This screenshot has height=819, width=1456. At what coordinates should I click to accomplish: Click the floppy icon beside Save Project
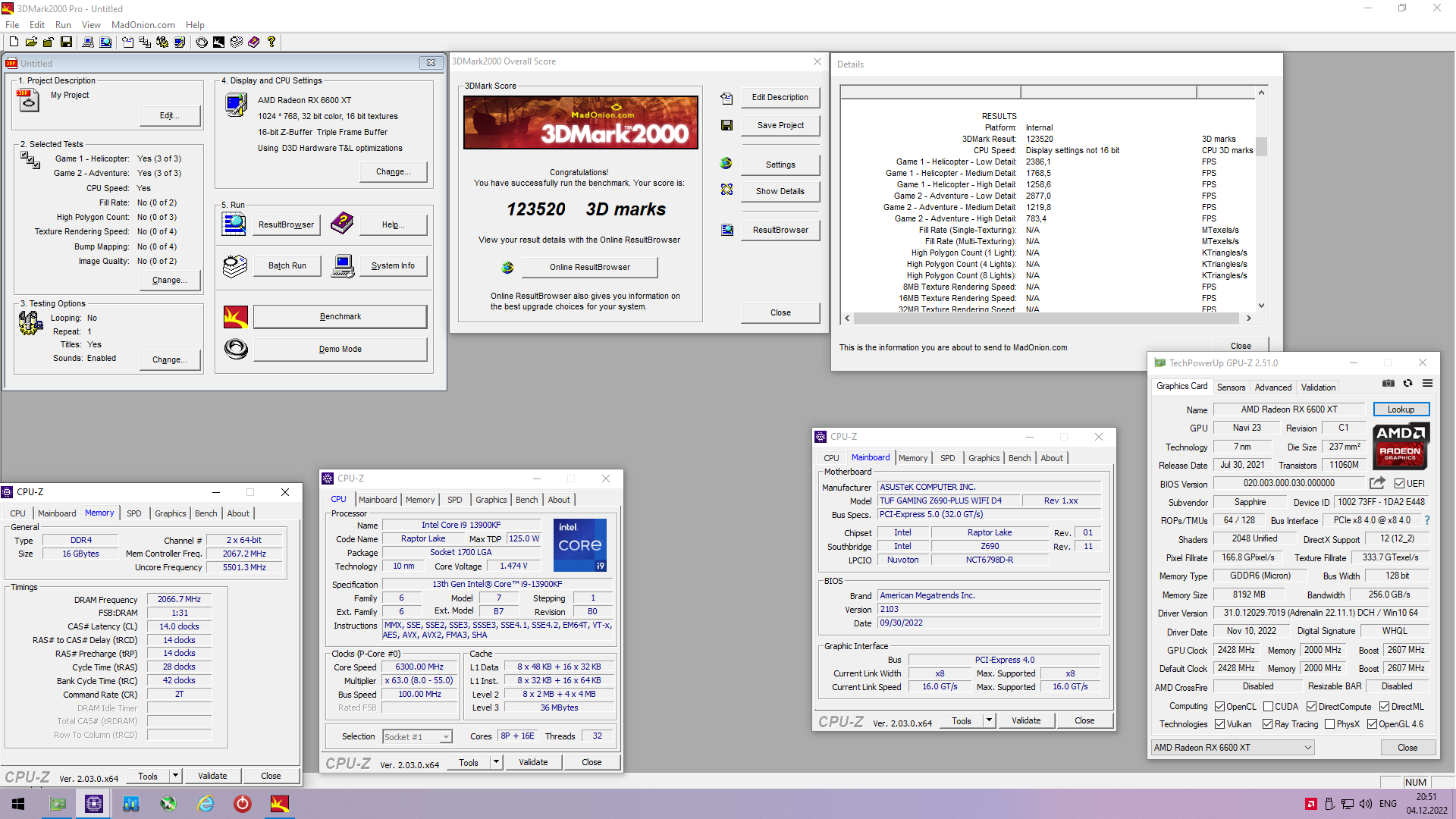click(x=726, y=125)
